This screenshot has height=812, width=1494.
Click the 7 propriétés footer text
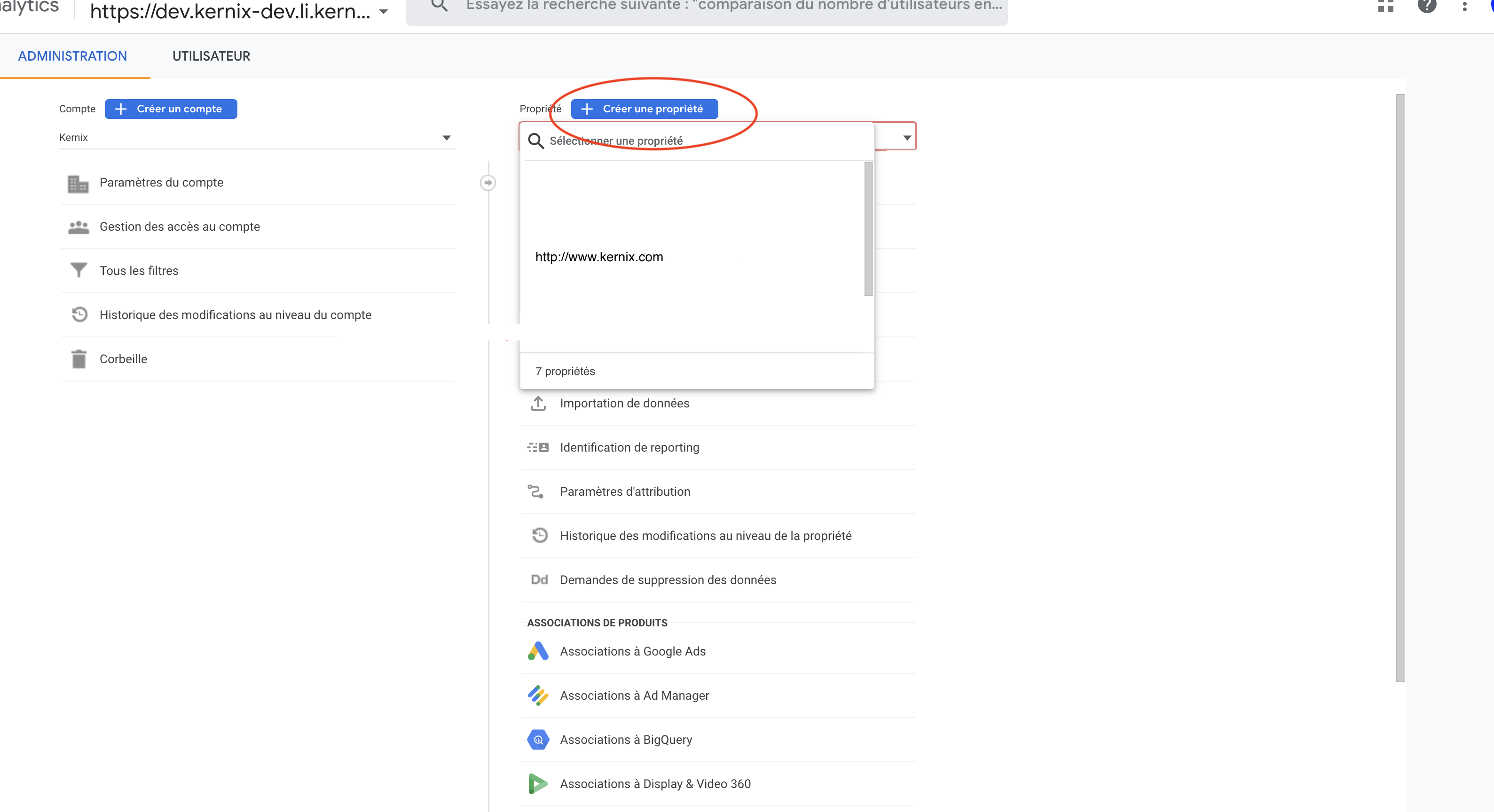tap(565, 371)
